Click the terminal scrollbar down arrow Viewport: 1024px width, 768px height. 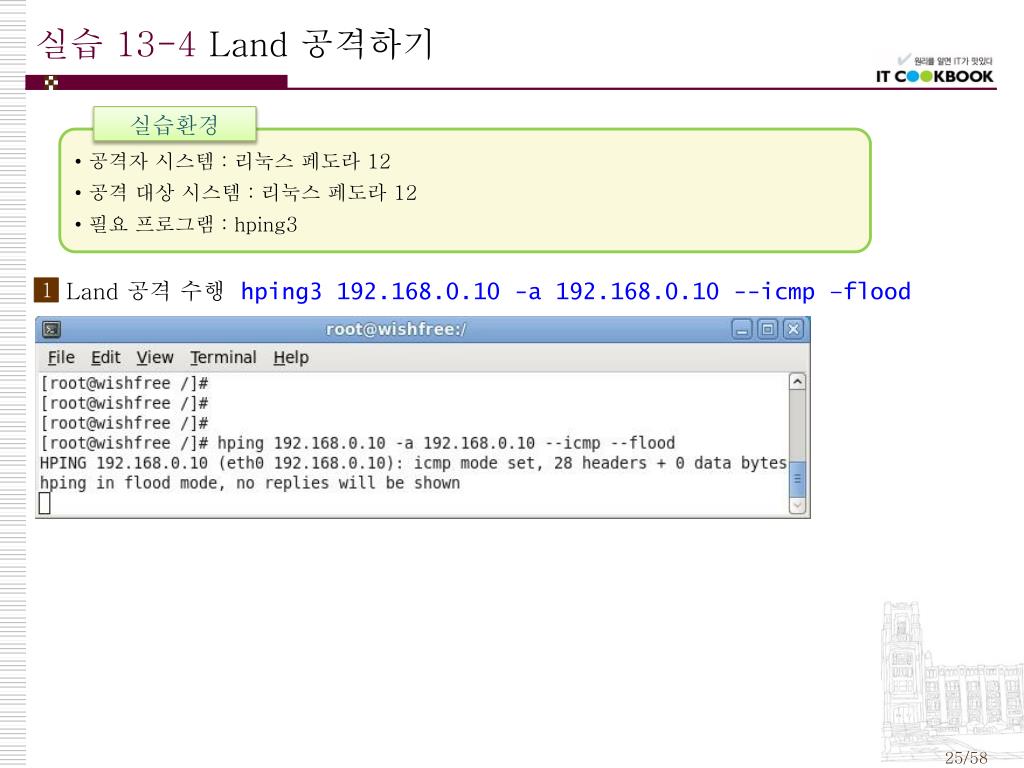pyautogui.click(x=797, y=505)
